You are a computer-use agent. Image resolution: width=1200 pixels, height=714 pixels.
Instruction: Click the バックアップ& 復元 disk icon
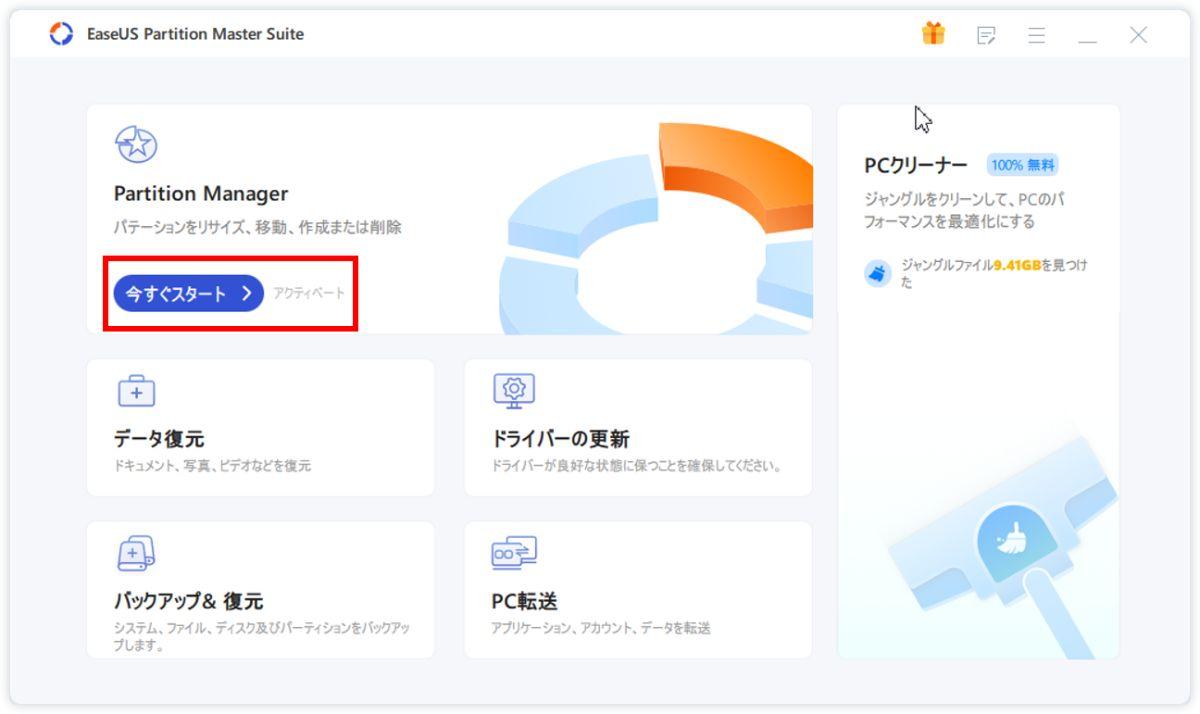136,553
